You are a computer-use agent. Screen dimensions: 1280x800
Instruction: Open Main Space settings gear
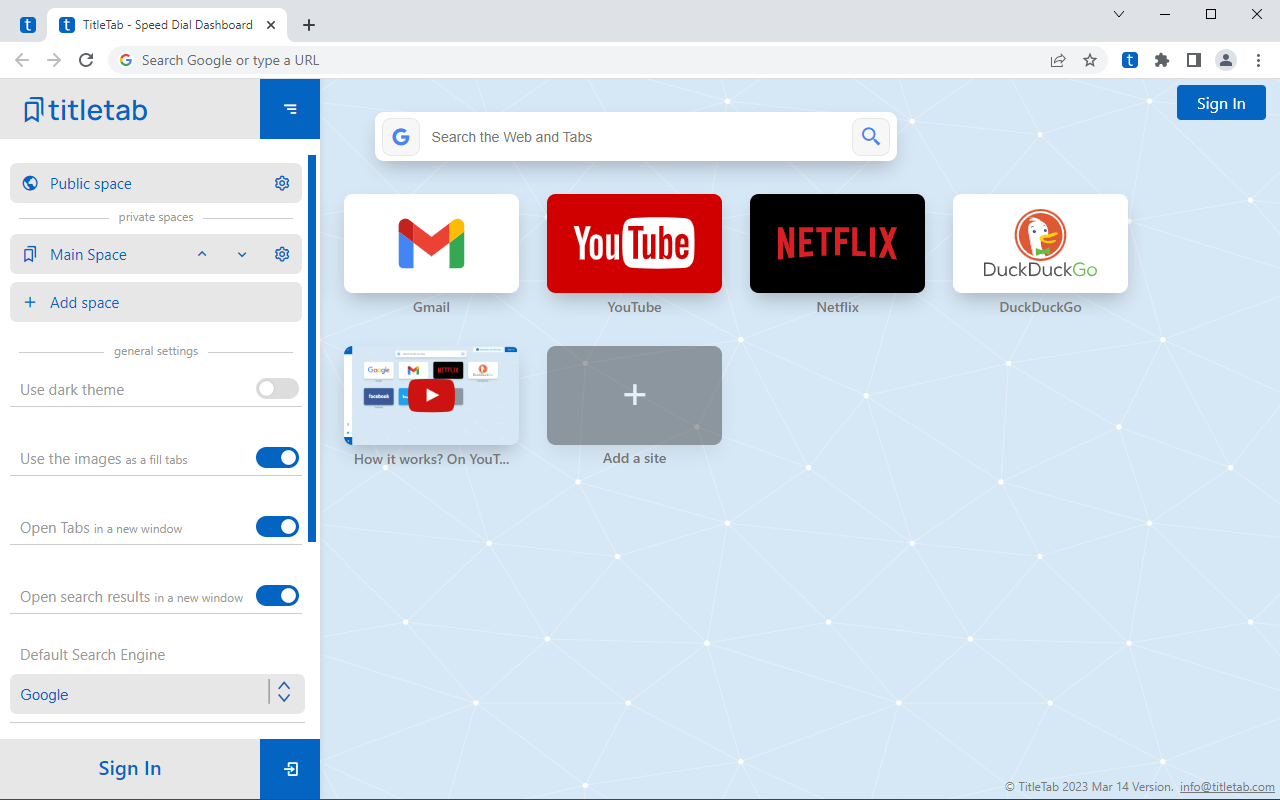coord(282,254)
